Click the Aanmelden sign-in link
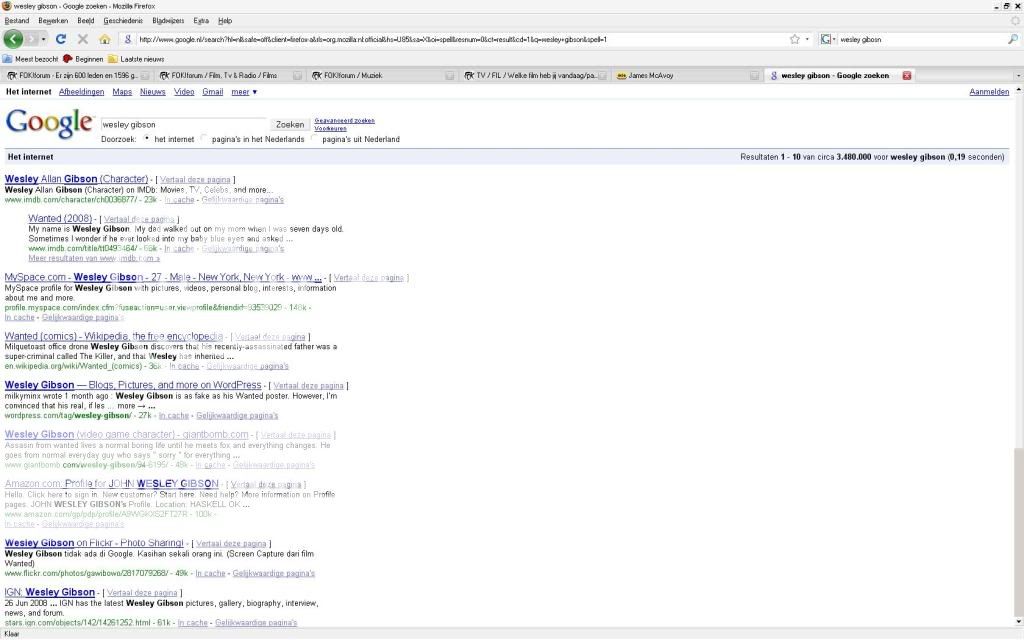 [989, 92]
